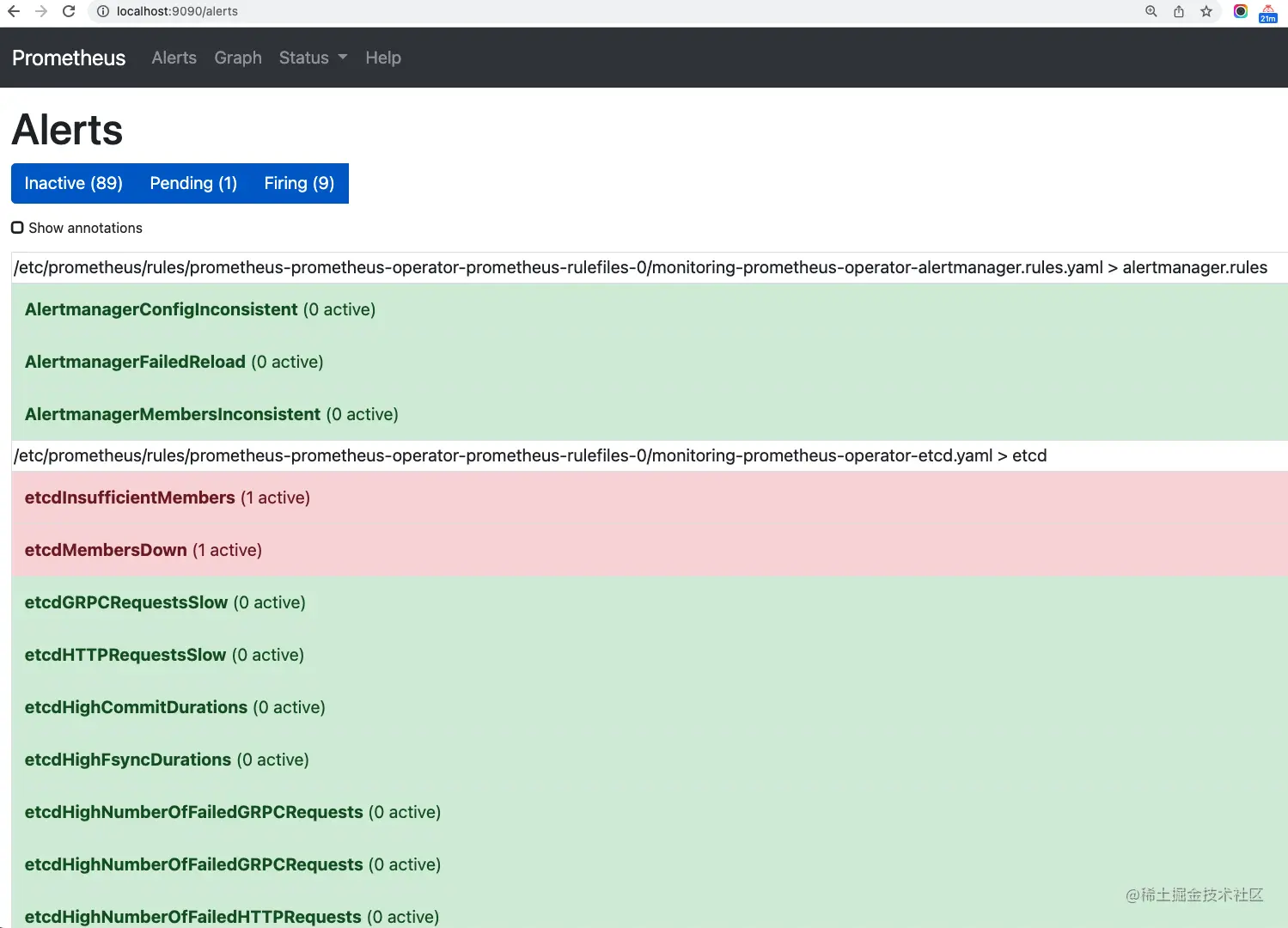Expand the AlertmanagerMembersInconsistent alert row
This screenshot has width=1288, height=928.
click(x=650, y=414)
